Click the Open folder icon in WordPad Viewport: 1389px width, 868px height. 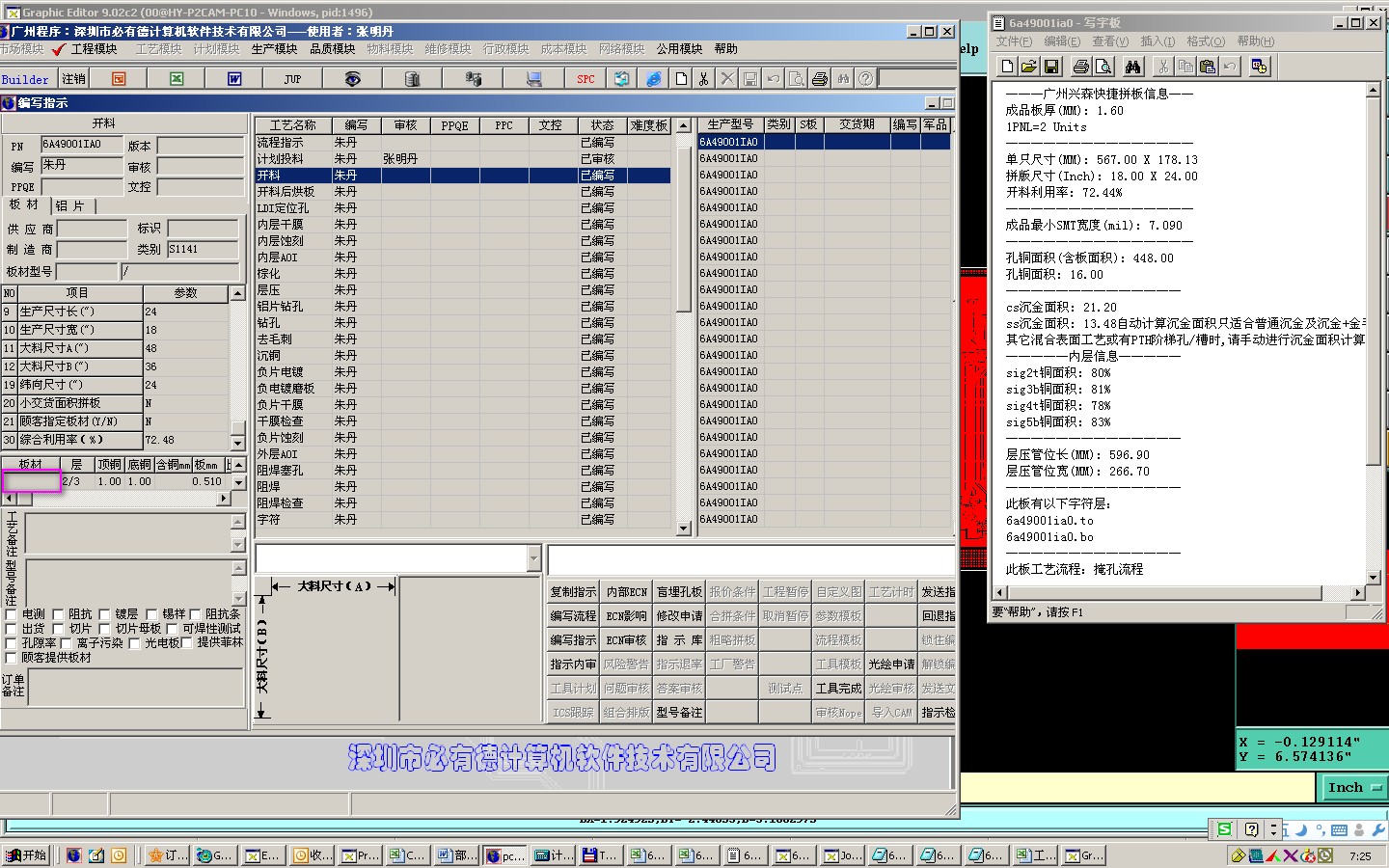(1029, 67)
